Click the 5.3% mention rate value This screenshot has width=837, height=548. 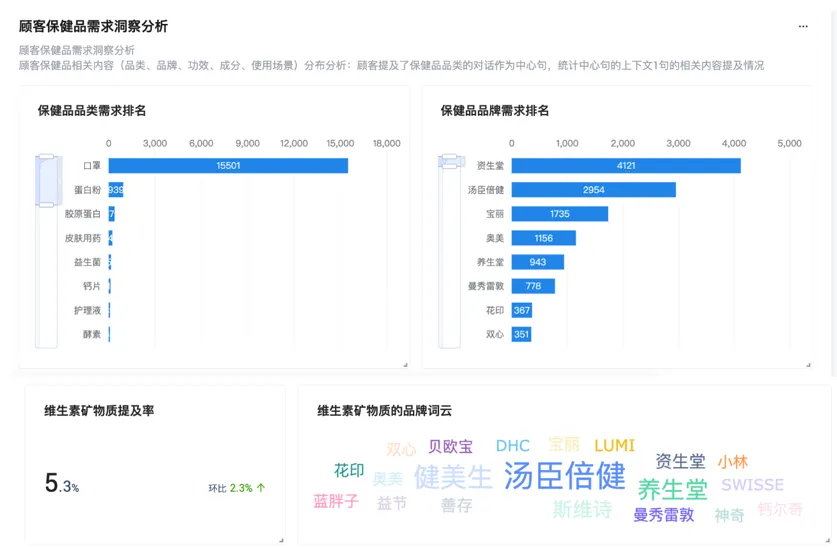[61, 485]
